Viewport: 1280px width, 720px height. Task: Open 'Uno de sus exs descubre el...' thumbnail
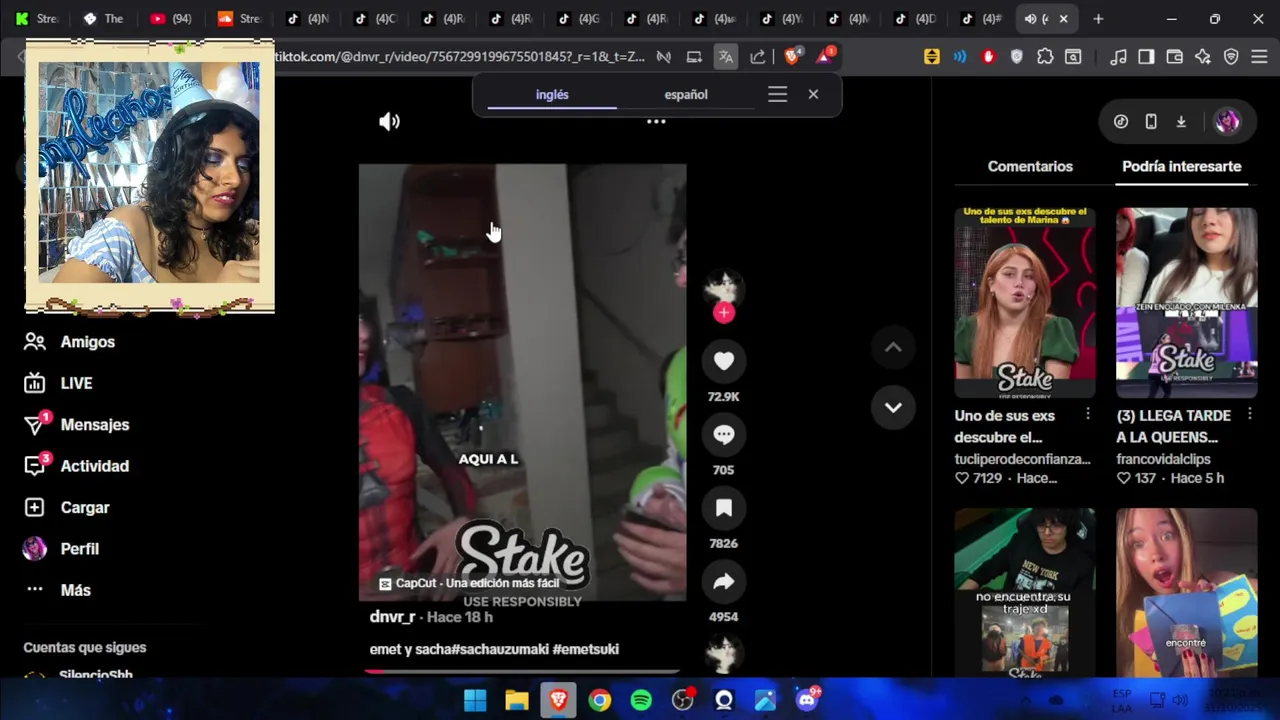(1024, 302)
